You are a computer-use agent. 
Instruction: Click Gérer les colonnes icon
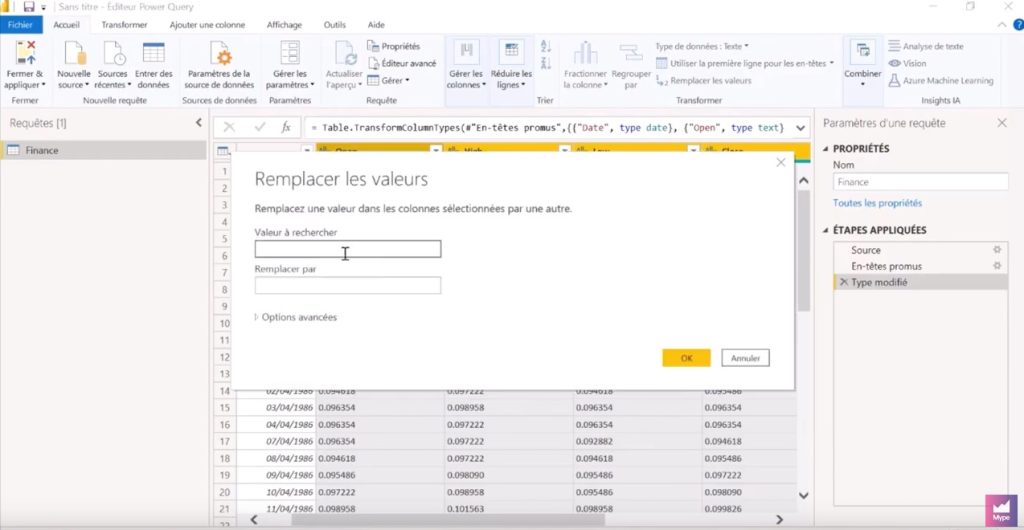(x=466, y=52)
